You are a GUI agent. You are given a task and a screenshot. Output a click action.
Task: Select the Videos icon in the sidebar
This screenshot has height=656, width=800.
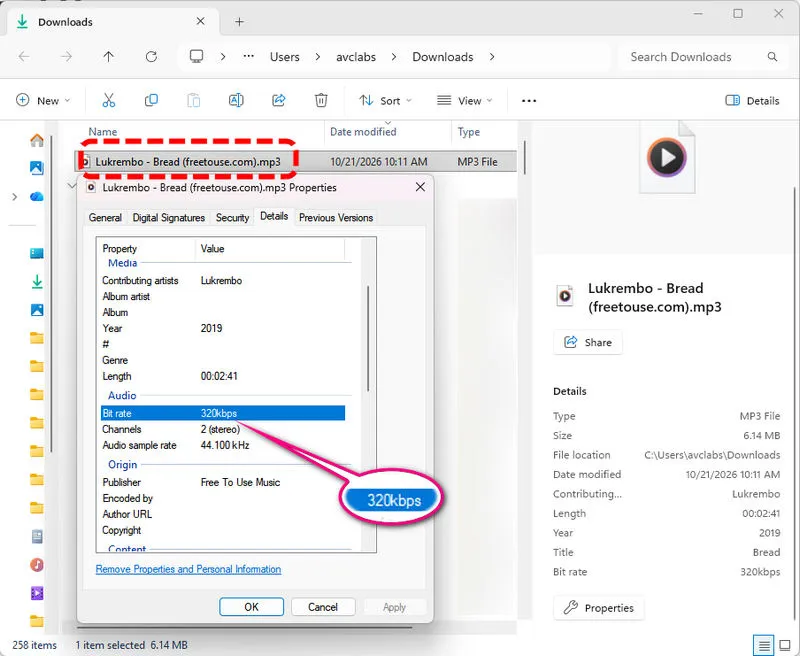click(x=37, y=593)
